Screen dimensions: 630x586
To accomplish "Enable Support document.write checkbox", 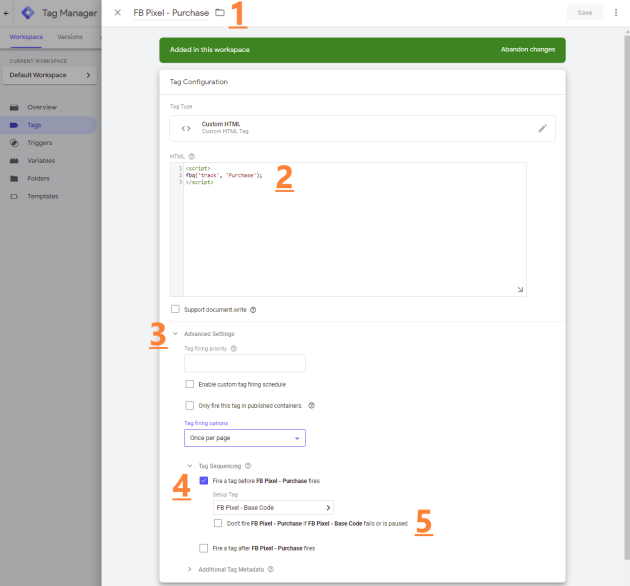I will pos(175,309).
